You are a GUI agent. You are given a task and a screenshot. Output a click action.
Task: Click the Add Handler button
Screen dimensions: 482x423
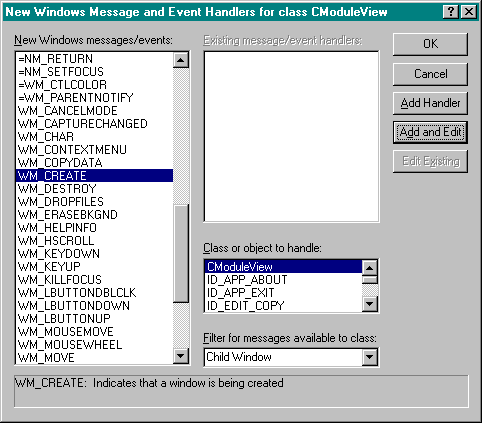(x=430, y=103)
